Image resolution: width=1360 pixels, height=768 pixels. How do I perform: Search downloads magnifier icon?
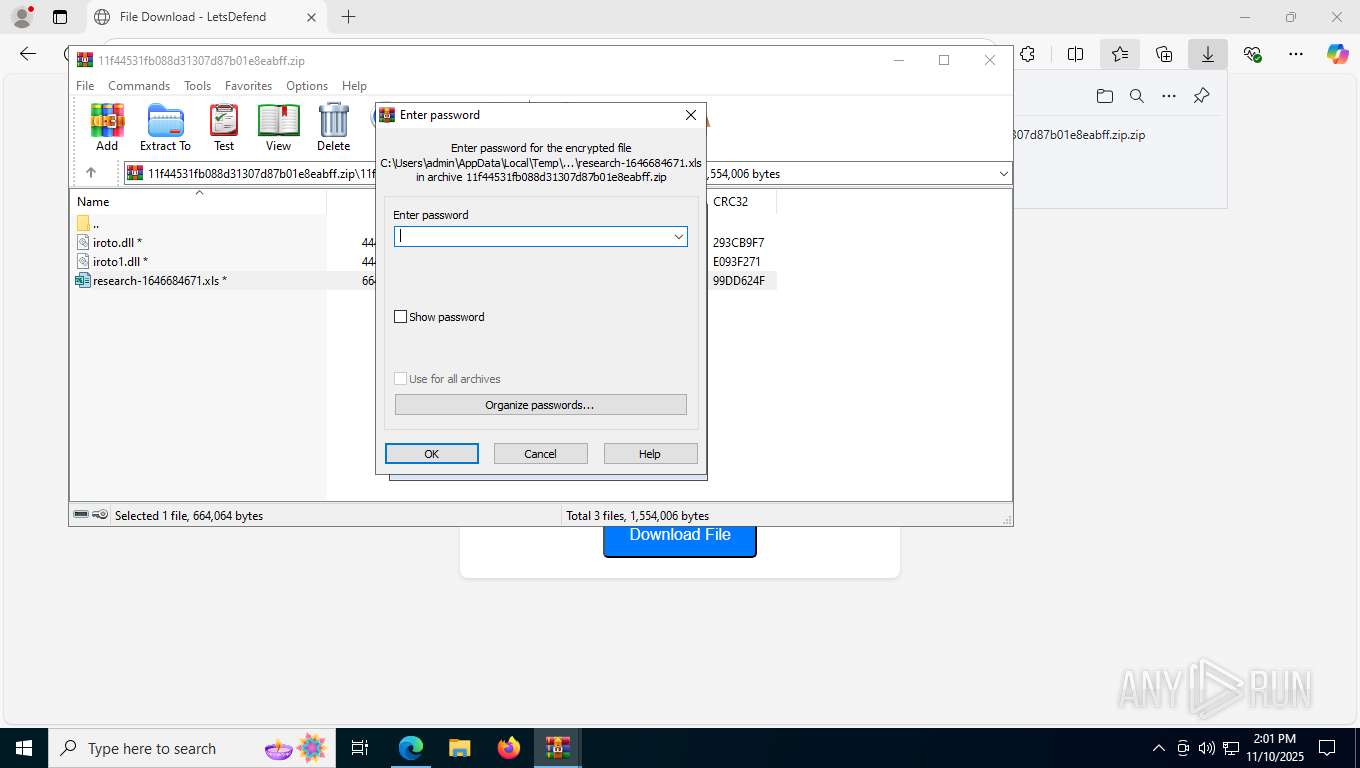pyautogui.click(x=1137, y=96)
